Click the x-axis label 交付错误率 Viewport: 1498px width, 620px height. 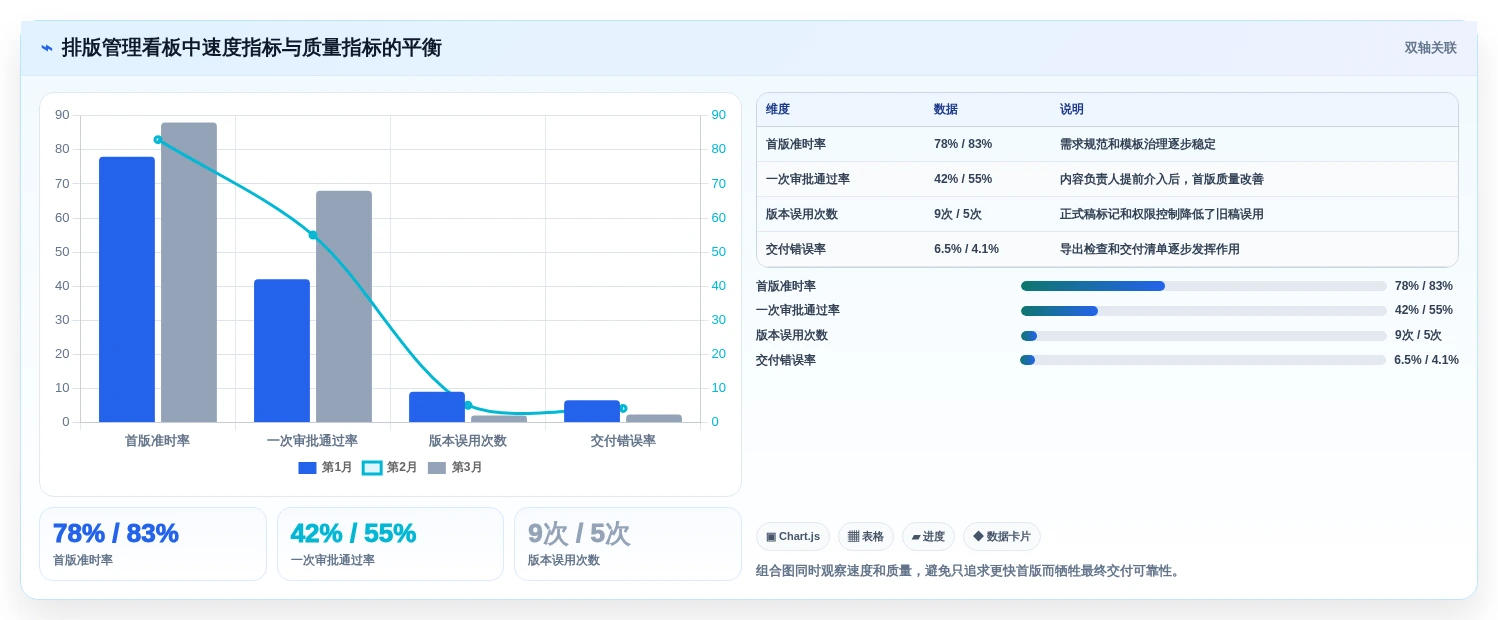click(x=623, y=441)
